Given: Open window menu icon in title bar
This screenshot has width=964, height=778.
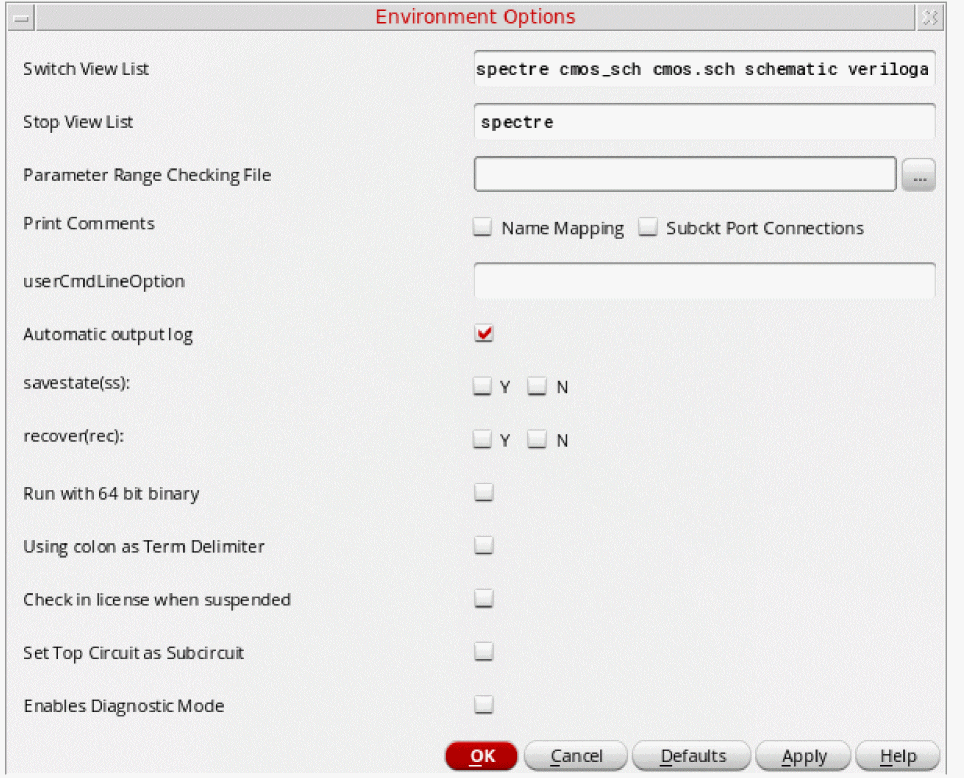Looking at the screenshot, I should coord(22,18).
